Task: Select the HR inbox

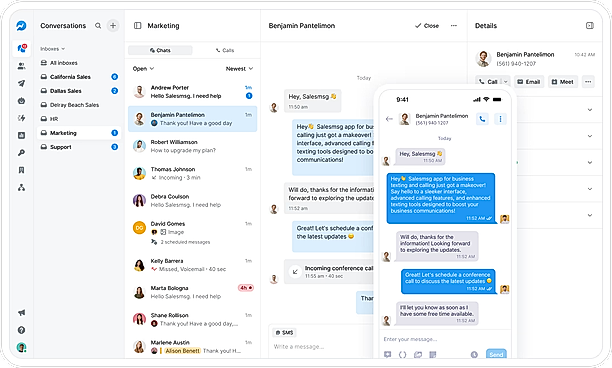Action: coord(79,119)
